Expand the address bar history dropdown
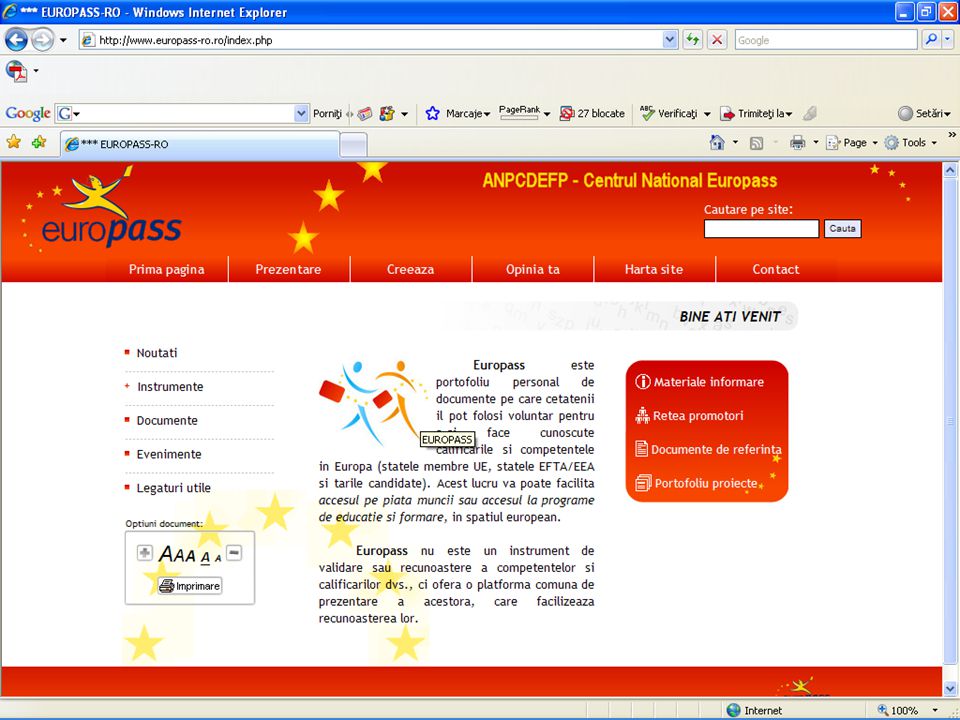This screenshot has height=720, width=960. [x=670, y=40]
